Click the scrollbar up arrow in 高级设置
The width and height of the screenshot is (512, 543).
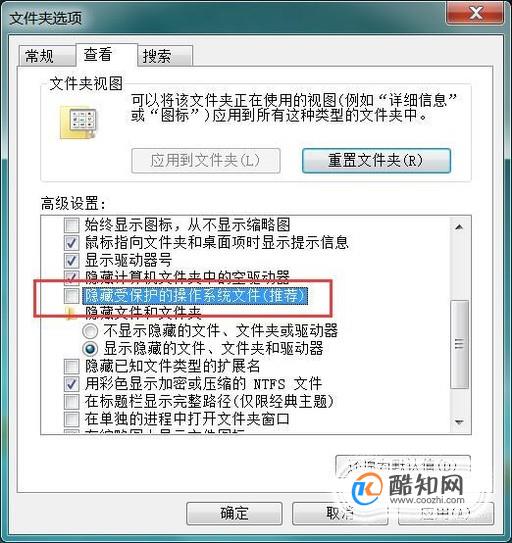[x=459, y=227]
